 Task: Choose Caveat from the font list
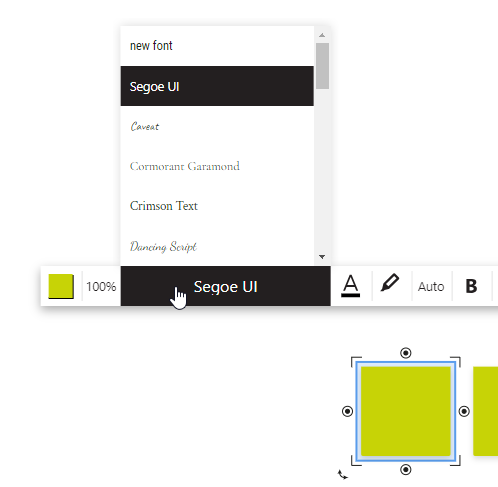(217, 126)
